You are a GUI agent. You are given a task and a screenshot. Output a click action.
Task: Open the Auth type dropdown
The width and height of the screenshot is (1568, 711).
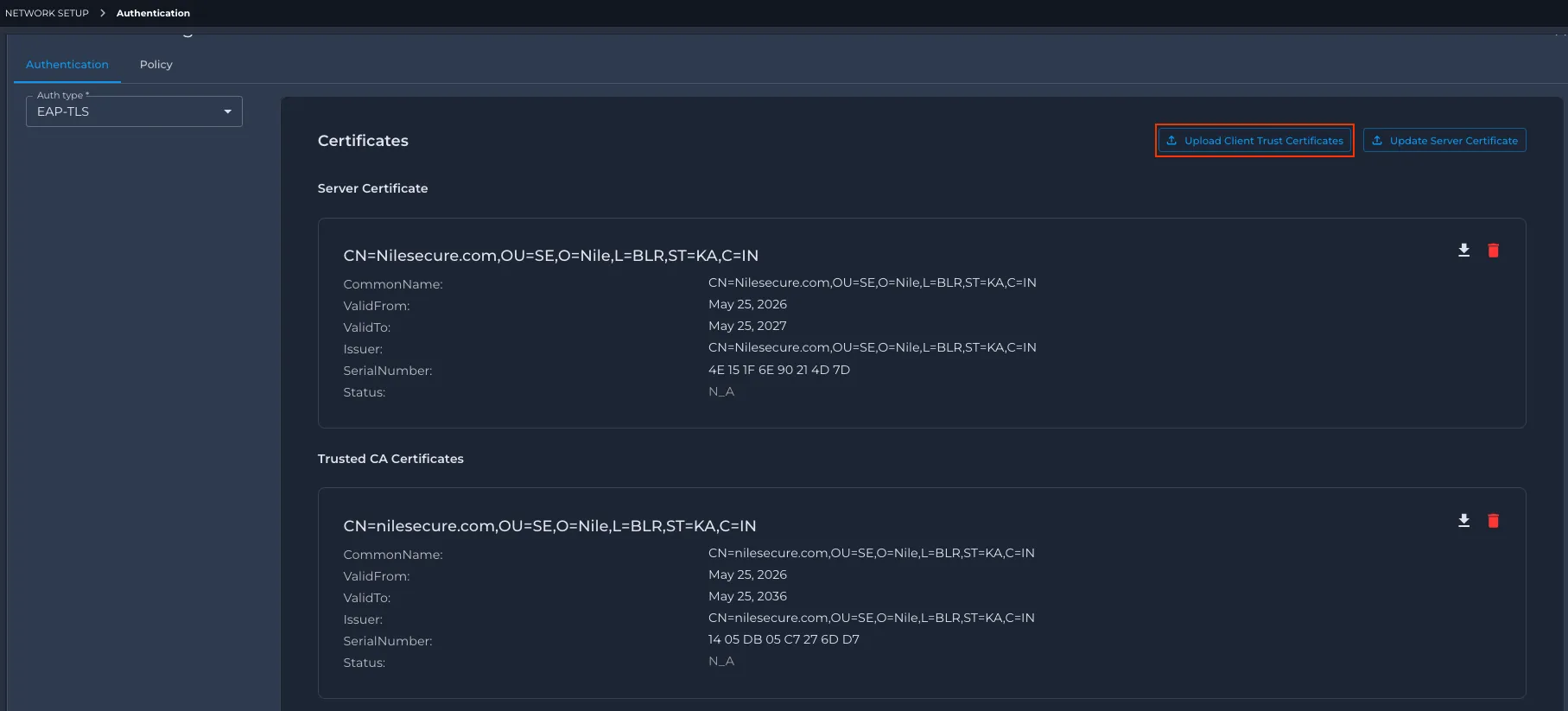[134, 111]
